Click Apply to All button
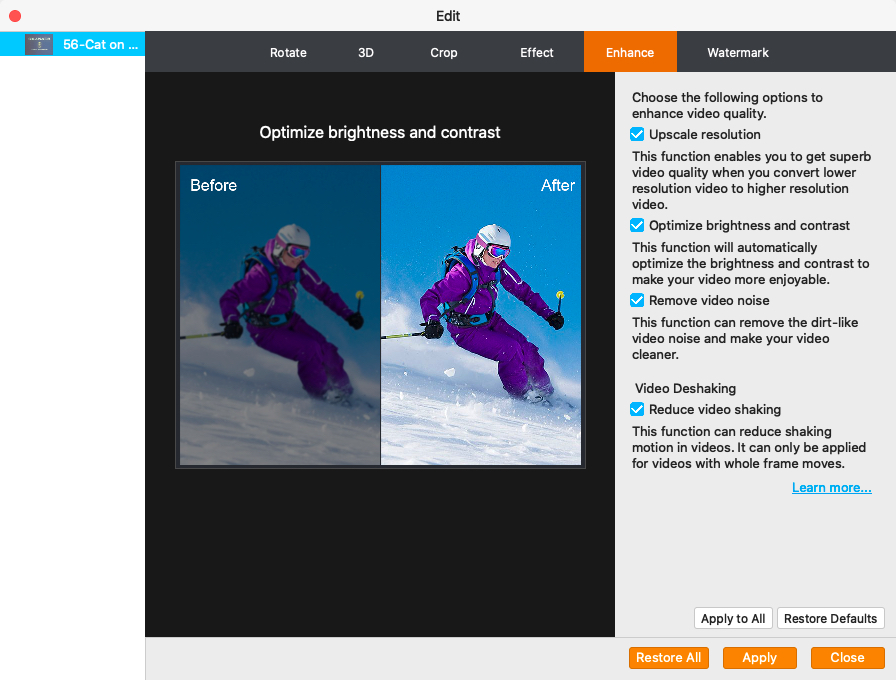The height and width of the screenshot is (680, 896). (x=733, y=618)
